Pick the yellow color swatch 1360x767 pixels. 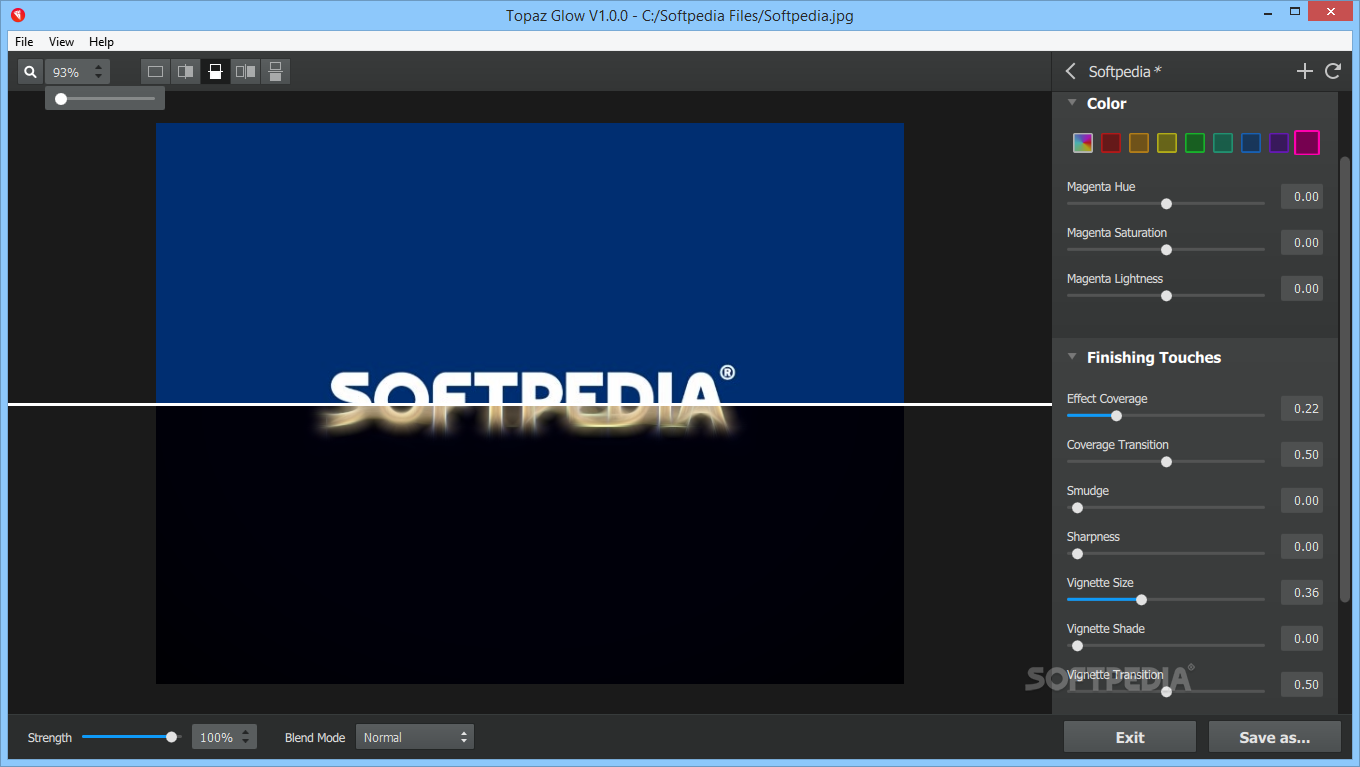tap(1167, 143)
